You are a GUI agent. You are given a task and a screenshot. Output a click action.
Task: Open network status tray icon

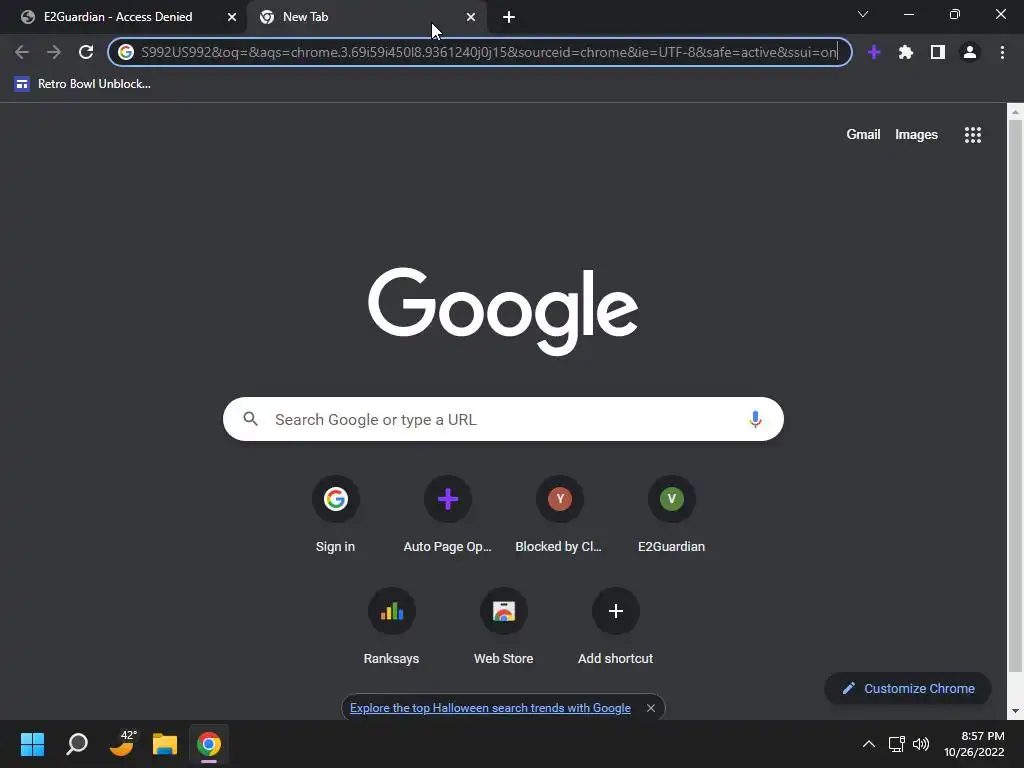896,744
